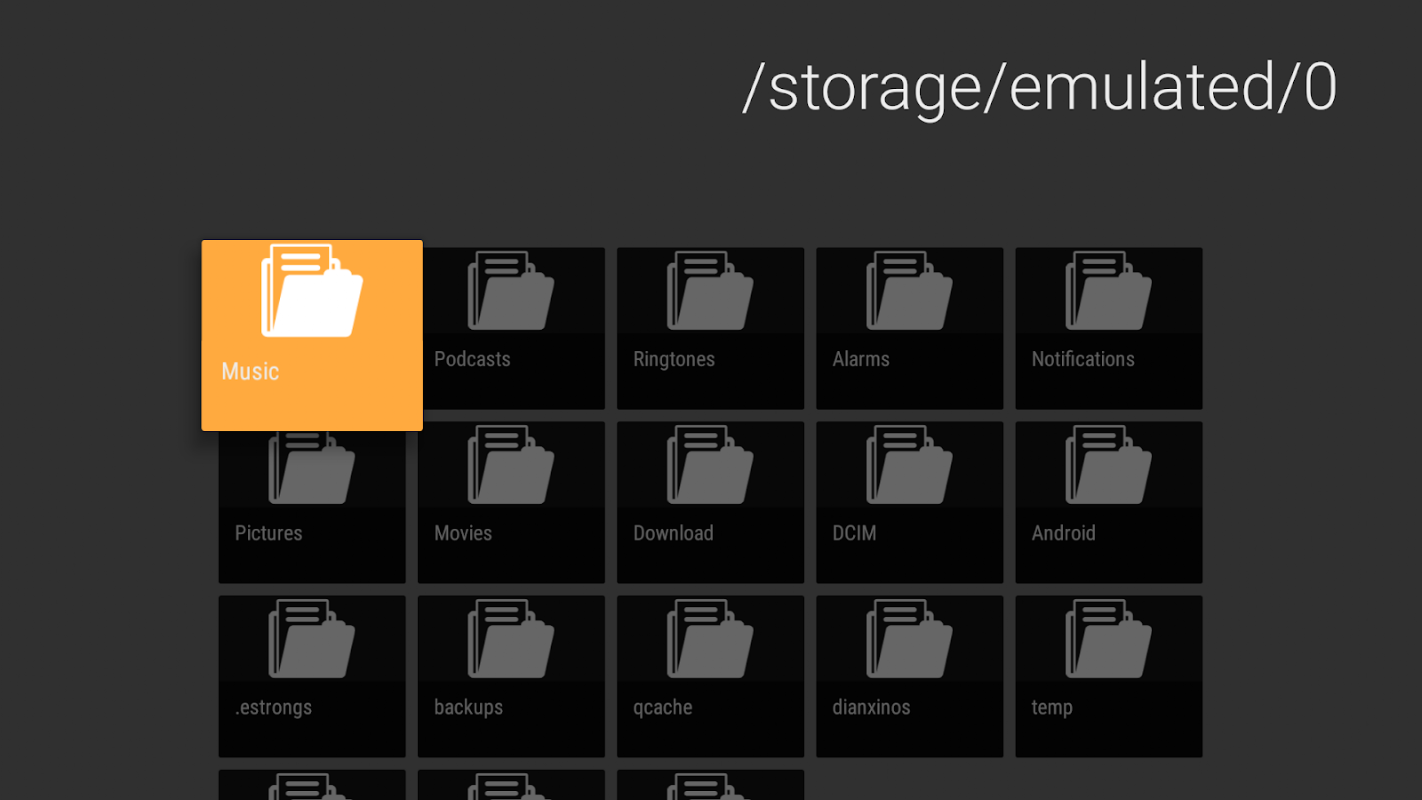The height and width of the screenshot is (800, 1422).
Task: Select the Movies folder icon
Action: click(511, 464)
